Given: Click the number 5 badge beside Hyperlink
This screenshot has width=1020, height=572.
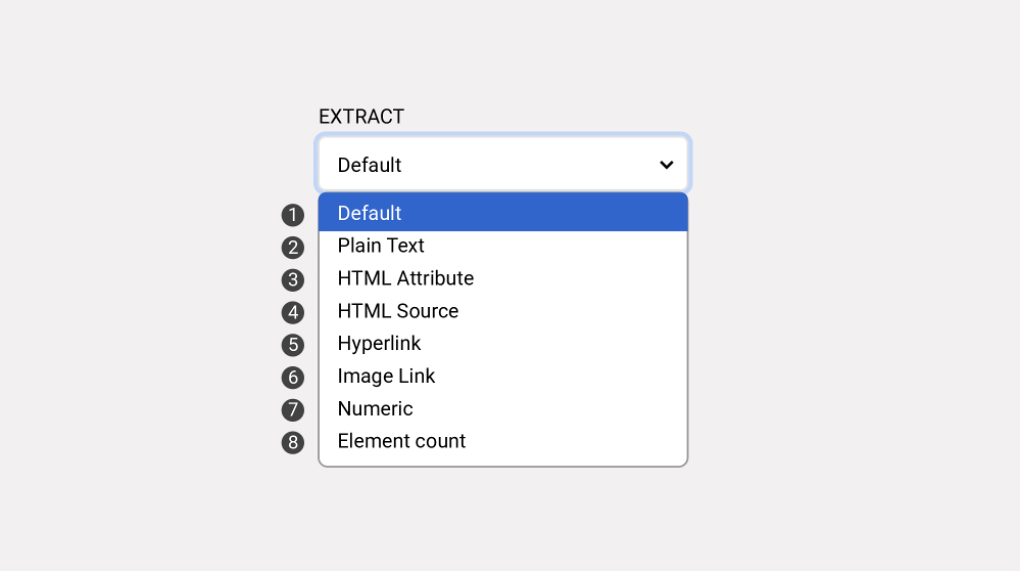Looking at the screenshot, I should [292, 345].
